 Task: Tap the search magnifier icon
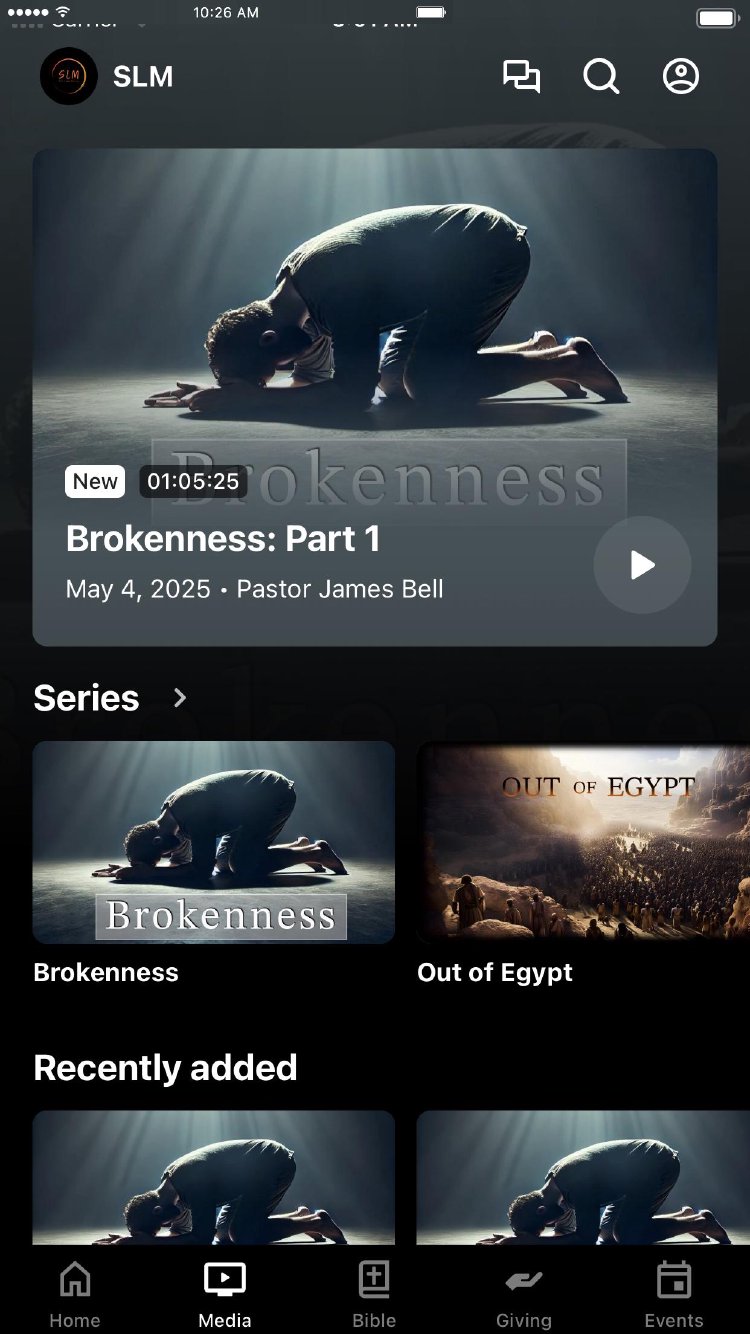pos(601,77)
